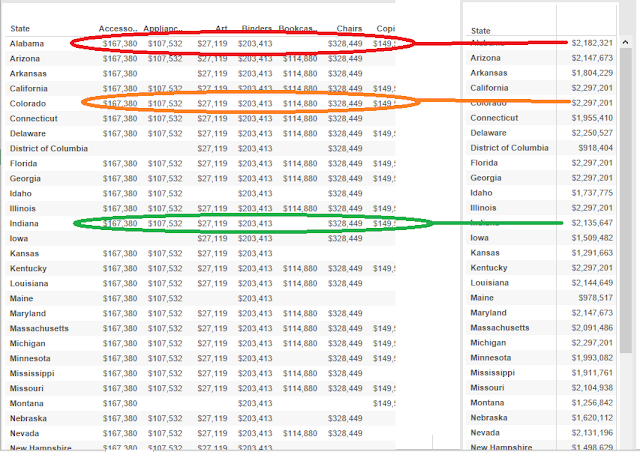The width and height of the screenshot is (640, 452).
Task: Select Georgia row label in left table
Action: (25, 178)
